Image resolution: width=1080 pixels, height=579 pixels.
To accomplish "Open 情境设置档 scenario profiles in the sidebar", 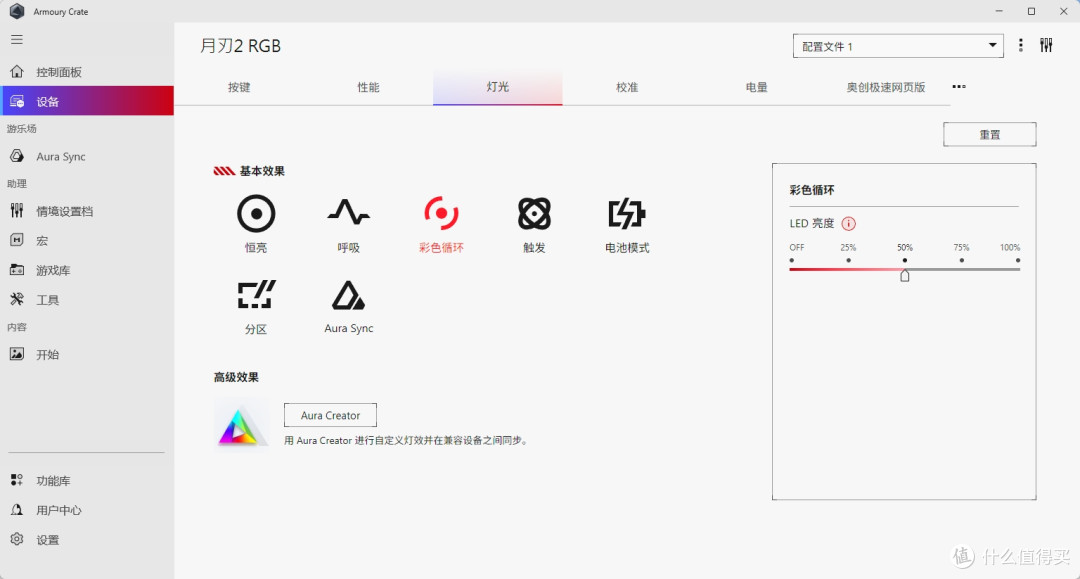I will (87, 211).
